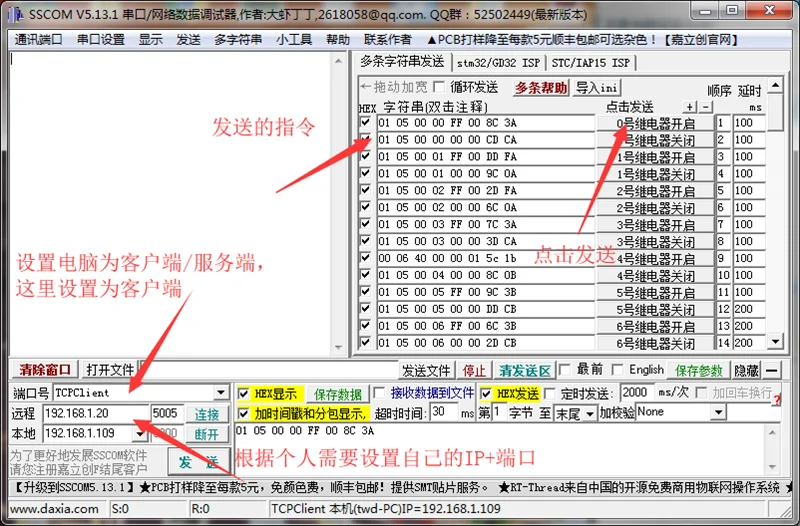Open 通讯端口 menu
The width and height of the screenshot is (800, 526).
(38, 39)
